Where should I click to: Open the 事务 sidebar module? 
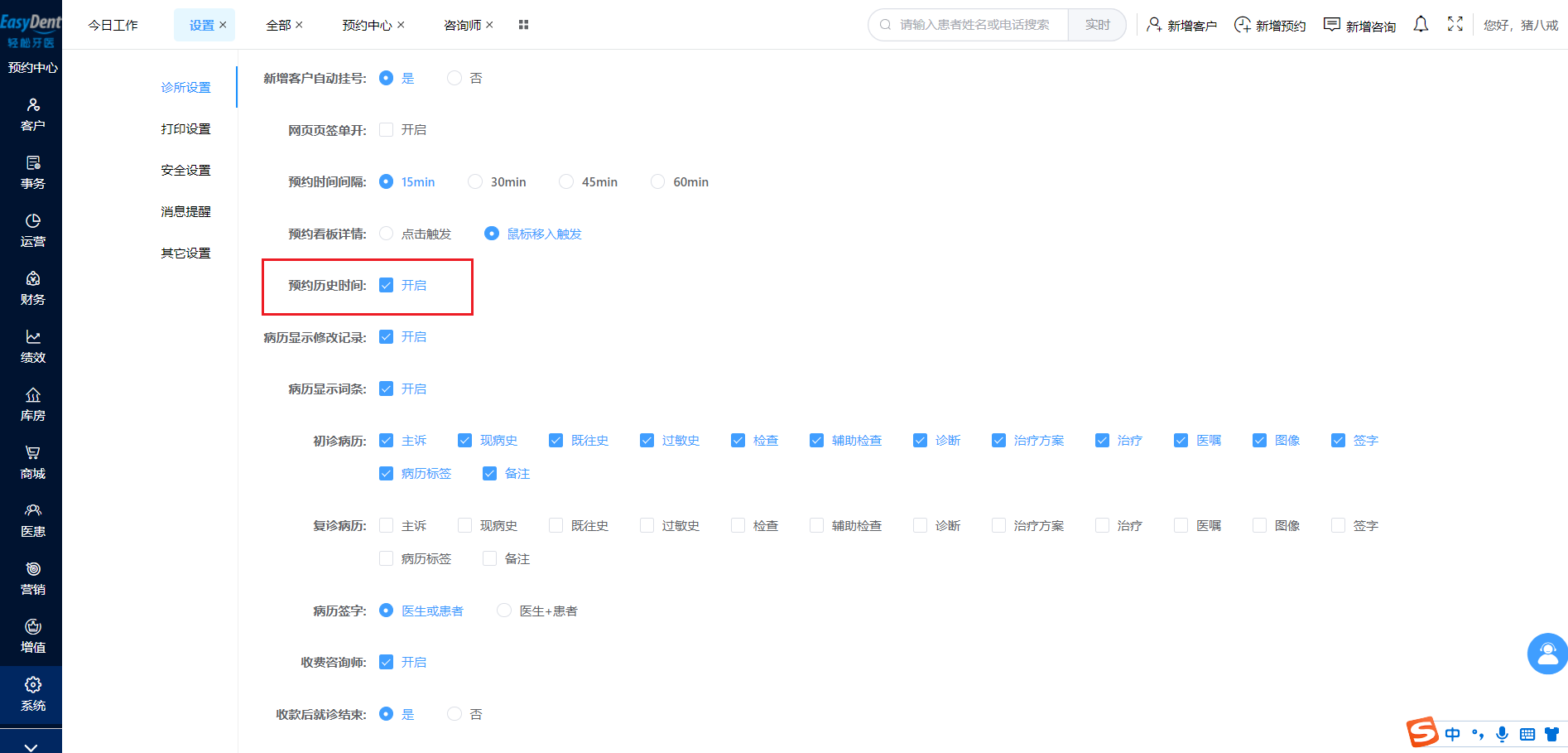(32, 172)
